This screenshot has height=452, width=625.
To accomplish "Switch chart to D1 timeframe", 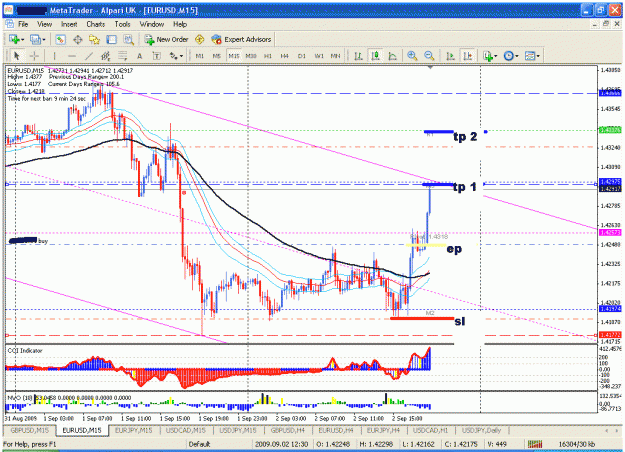I will coord(302,56).
